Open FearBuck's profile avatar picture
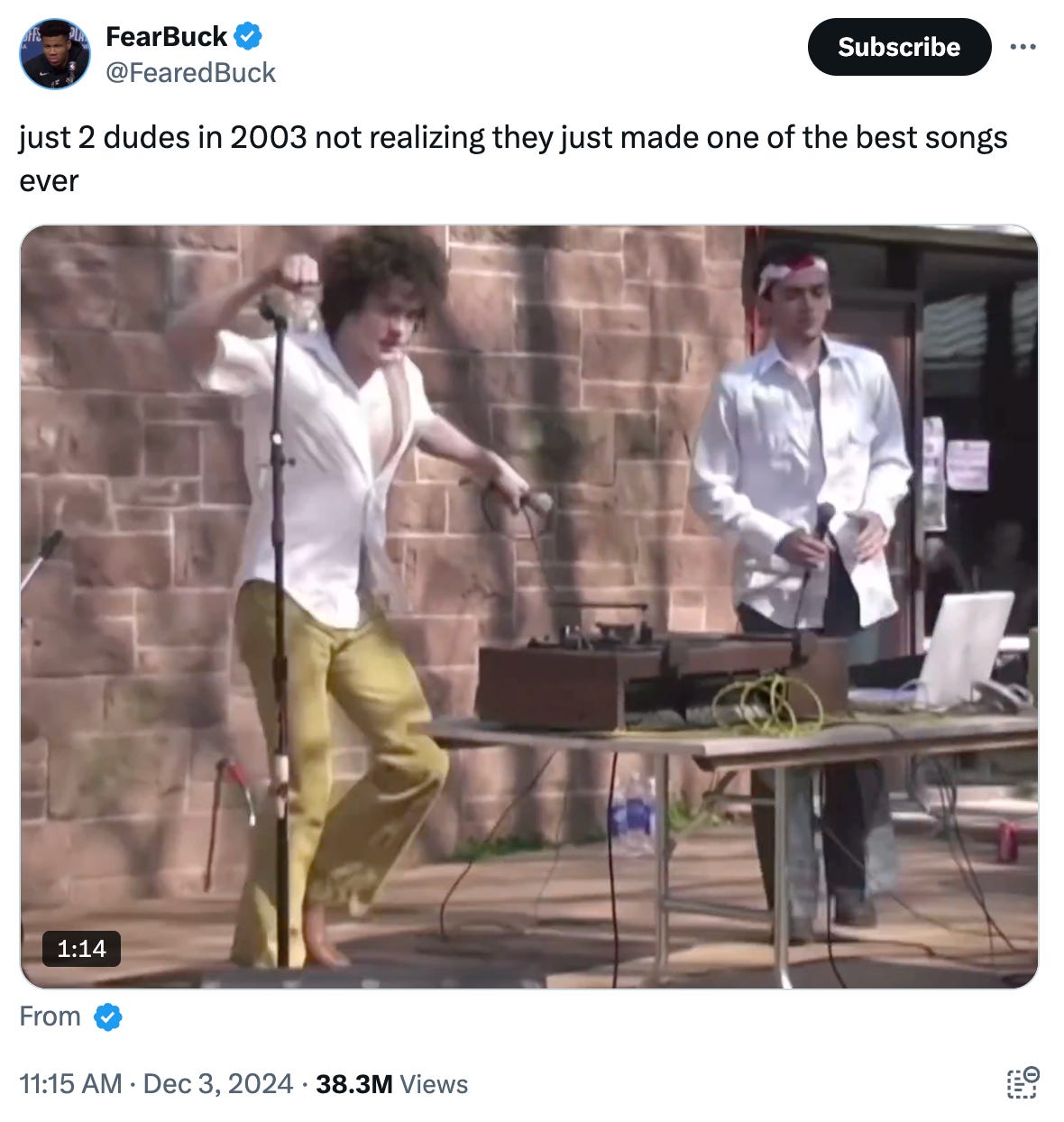This screenshot has width=1064, height=1122. pos(54,54)
